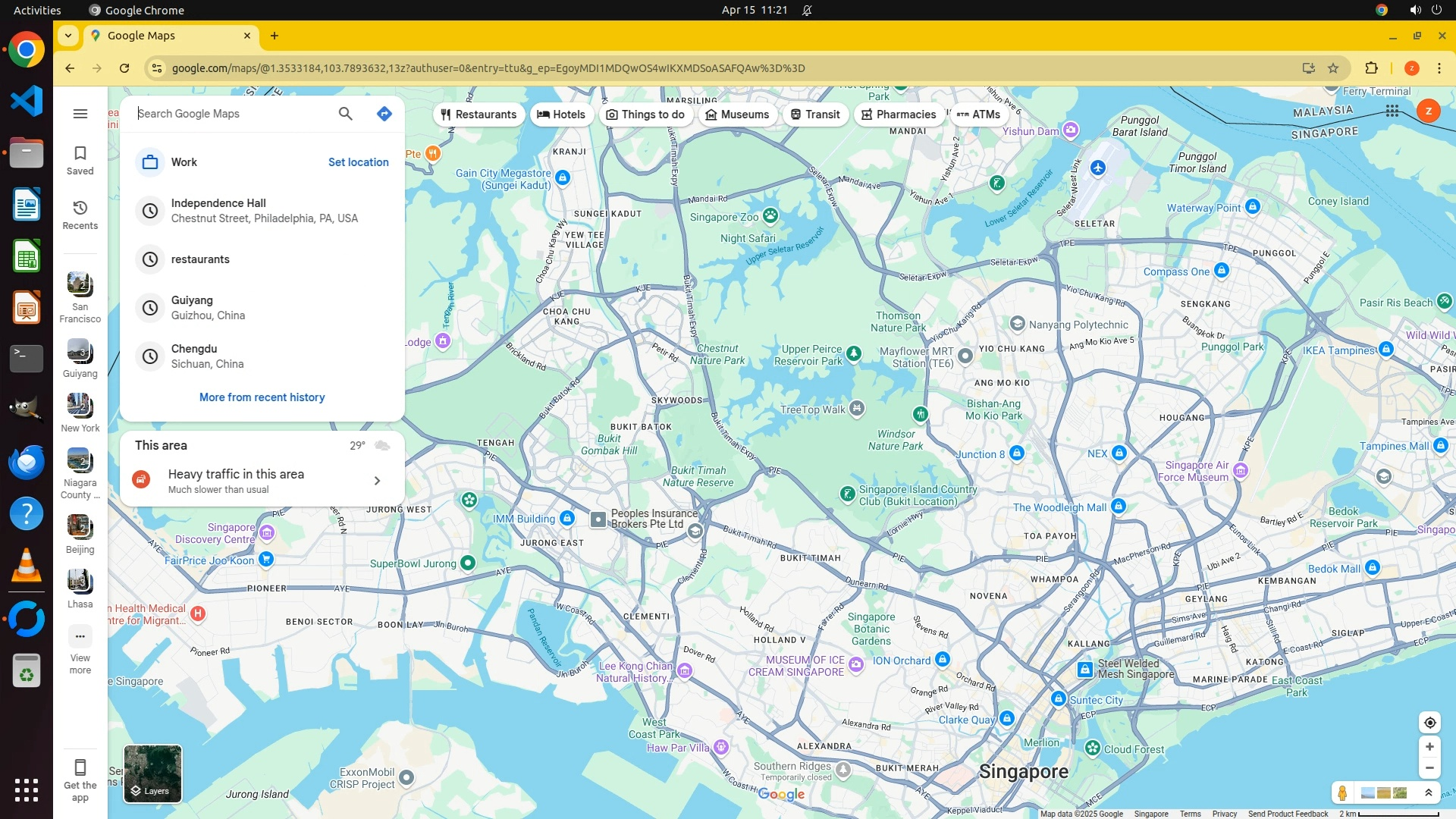Click the Directions arrow icon

tap(384, 114)
